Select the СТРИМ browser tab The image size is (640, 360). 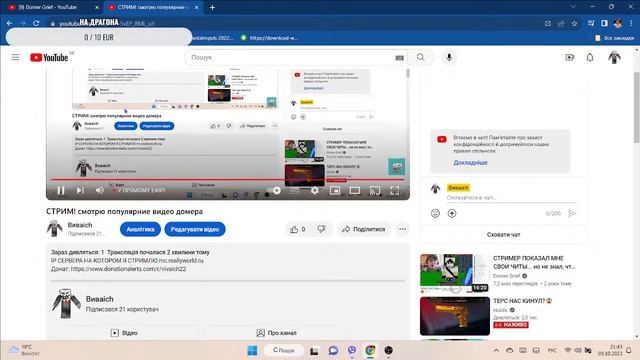(153, 7)
